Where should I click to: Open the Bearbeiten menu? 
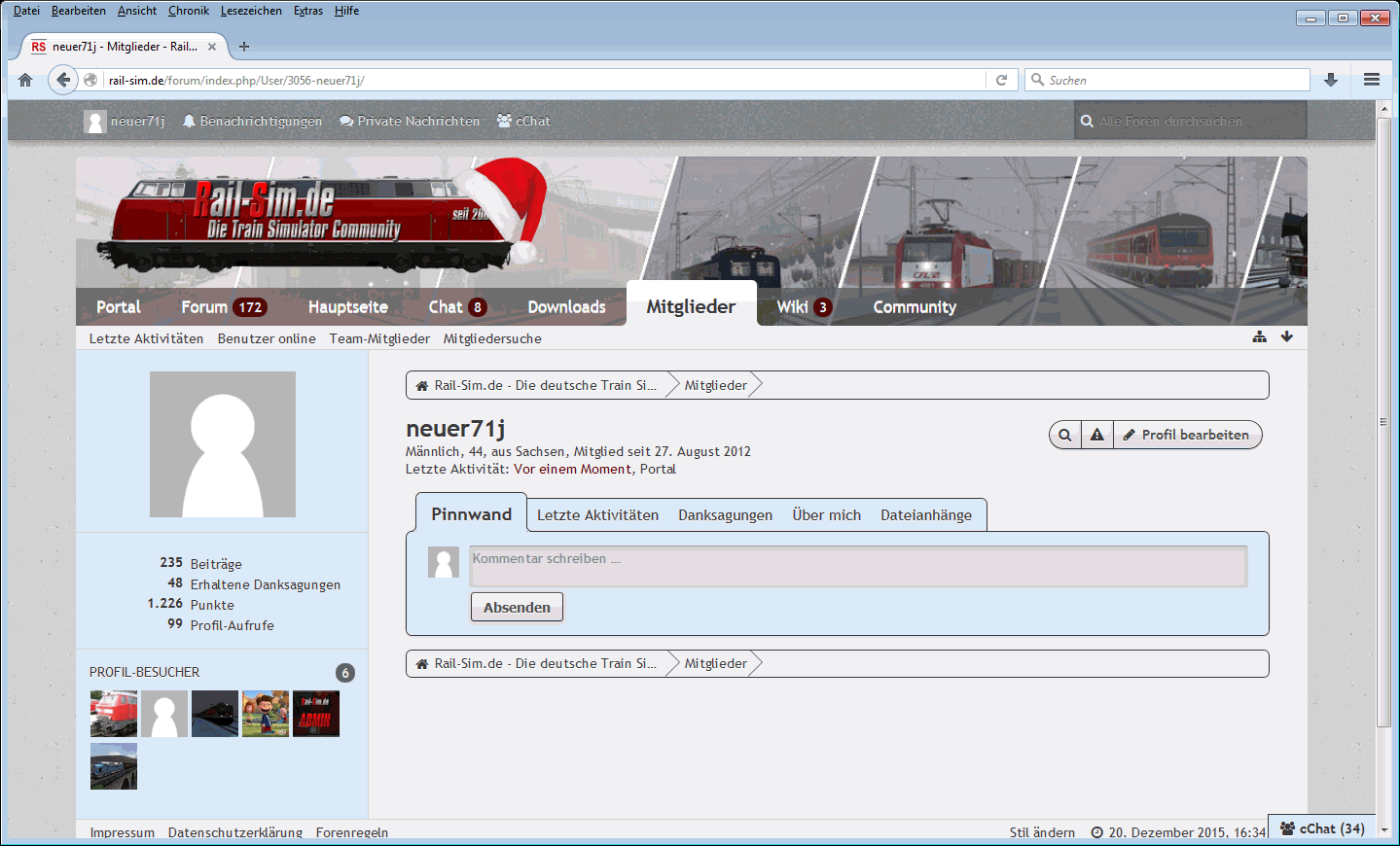(x=79, y=11)
